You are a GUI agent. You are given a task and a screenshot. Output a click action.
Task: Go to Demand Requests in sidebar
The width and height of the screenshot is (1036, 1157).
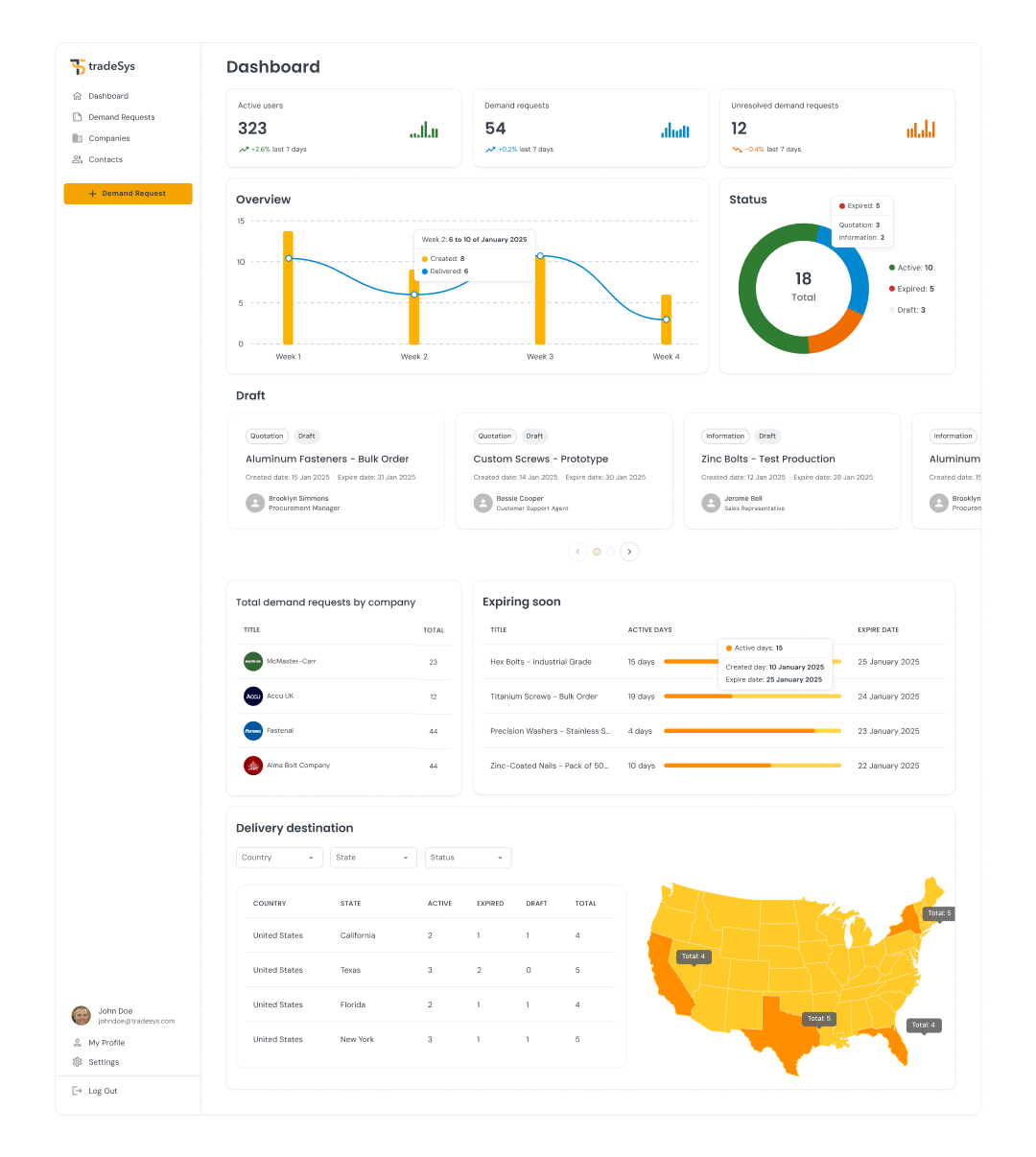point(121,117)
